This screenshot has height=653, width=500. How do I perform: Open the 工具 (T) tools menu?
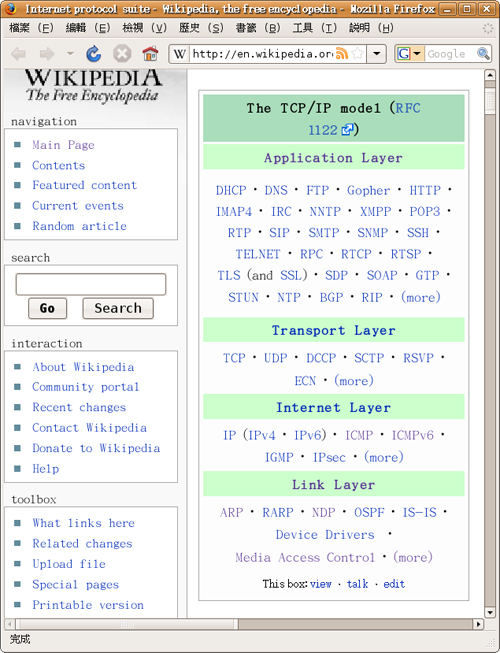click(314, 28)
